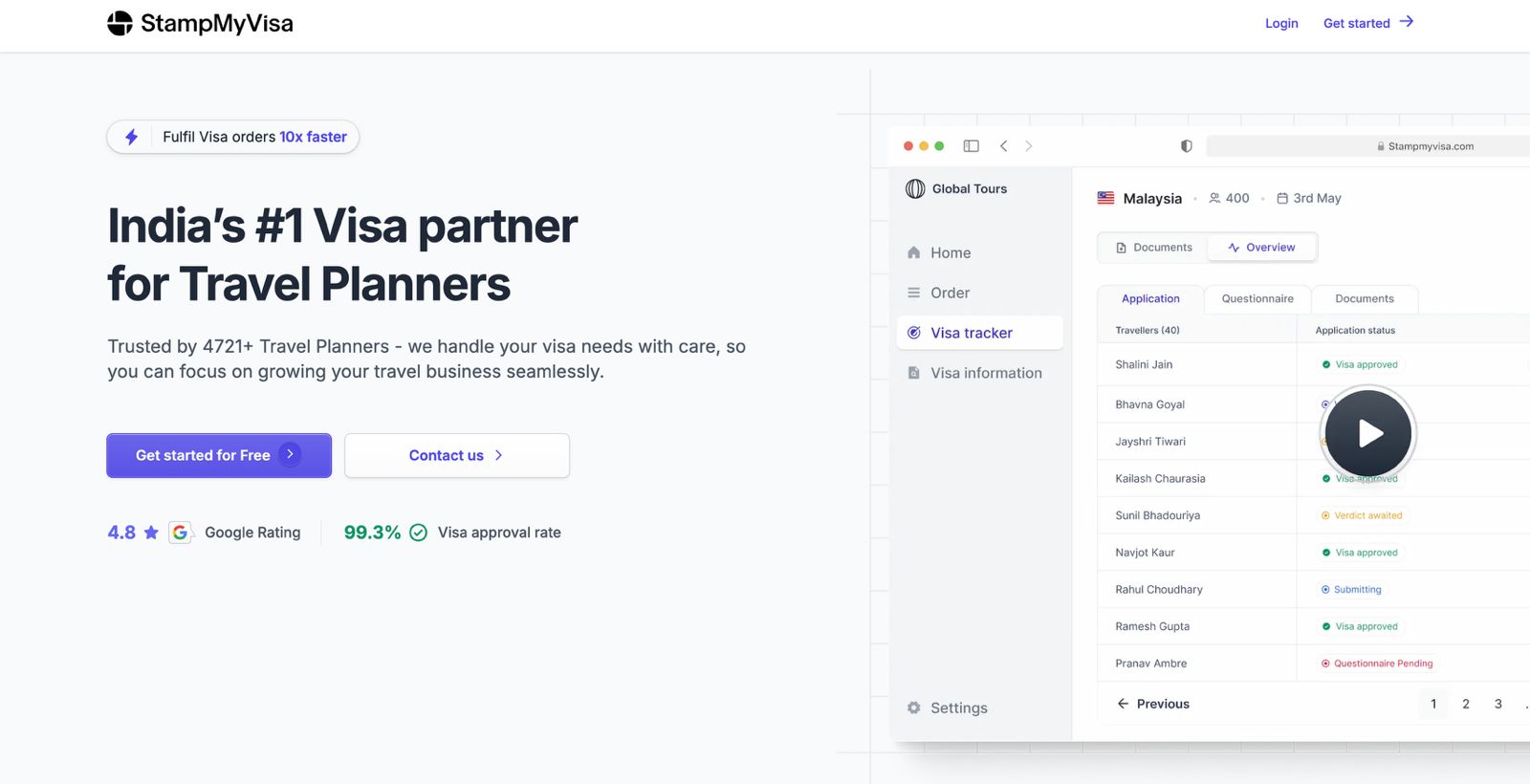Click the lightning bolt icon in the badge
The width and height of the screenshot is (1530, 784).
point(132,137)
